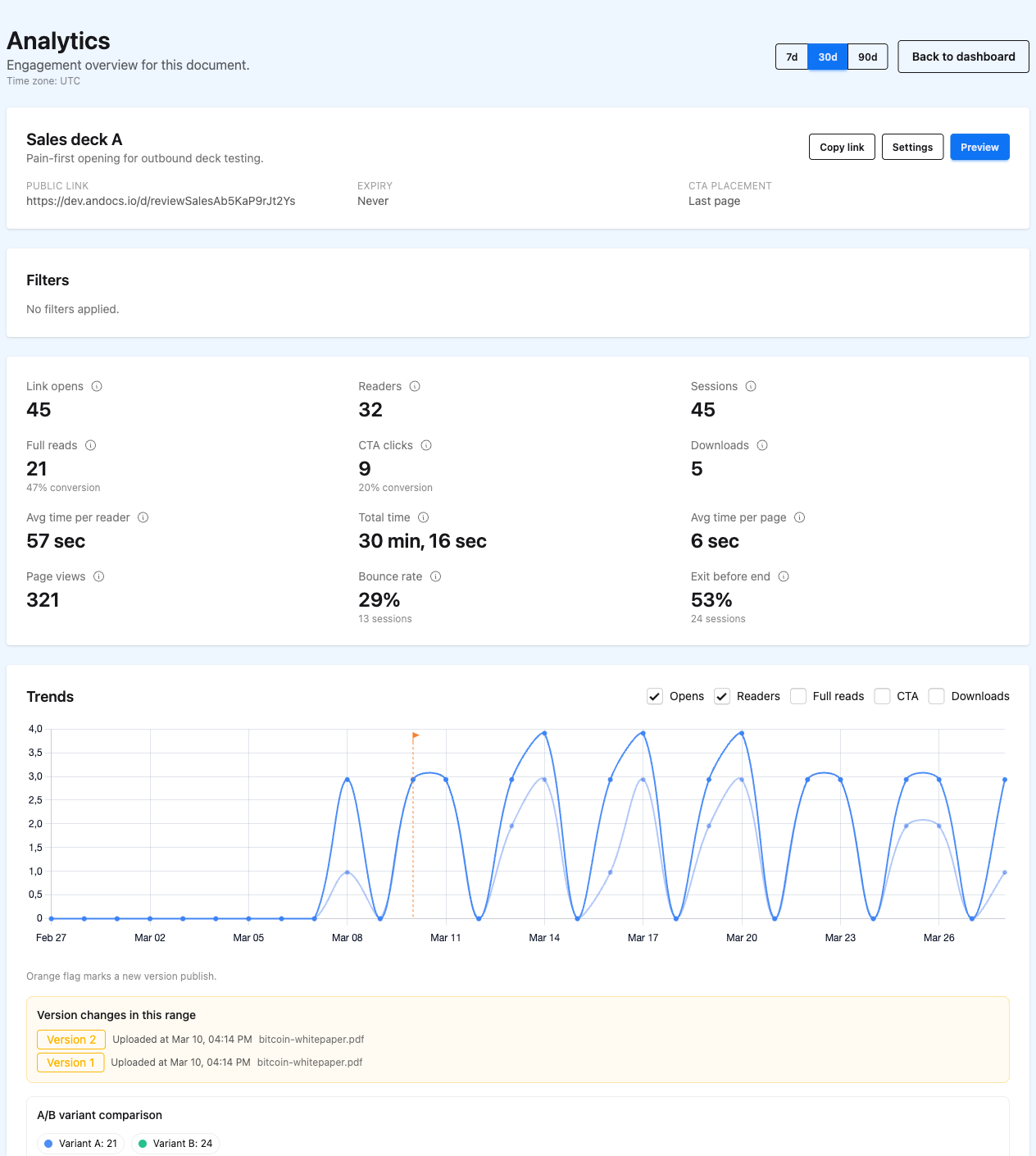The image size is (1036, 1156).
Task: Select the 90d time range
Action: (868, 57)
